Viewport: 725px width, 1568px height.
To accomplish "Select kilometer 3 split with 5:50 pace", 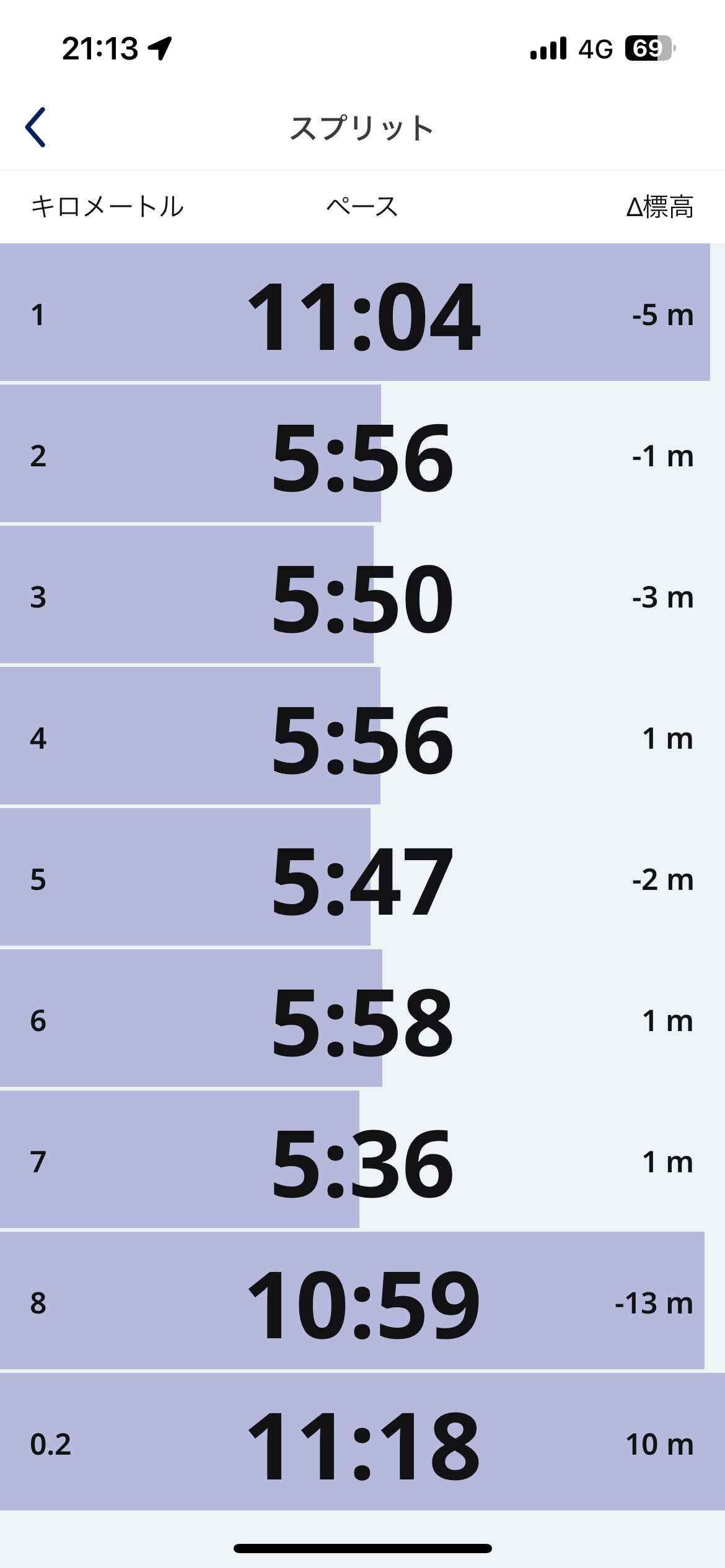I will (x=362, y=596).
